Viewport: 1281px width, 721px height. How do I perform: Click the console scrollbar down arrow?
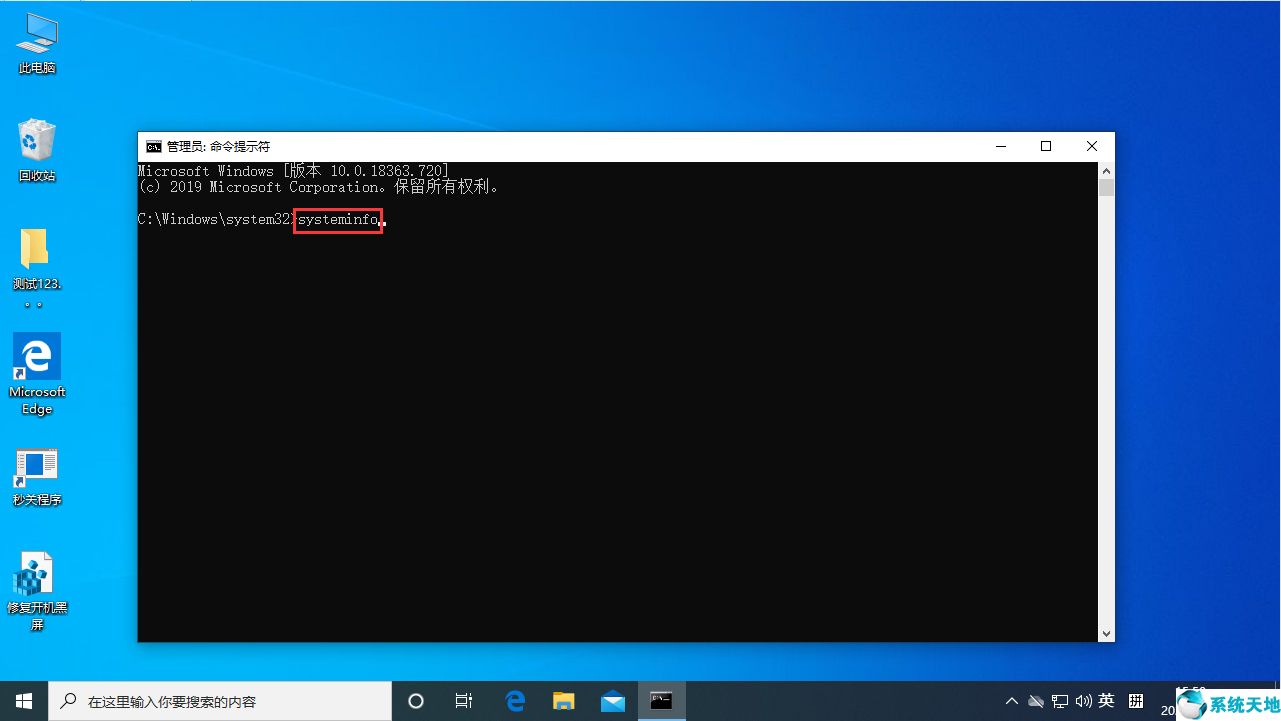pyautogui.click(x=1106, y=633)
